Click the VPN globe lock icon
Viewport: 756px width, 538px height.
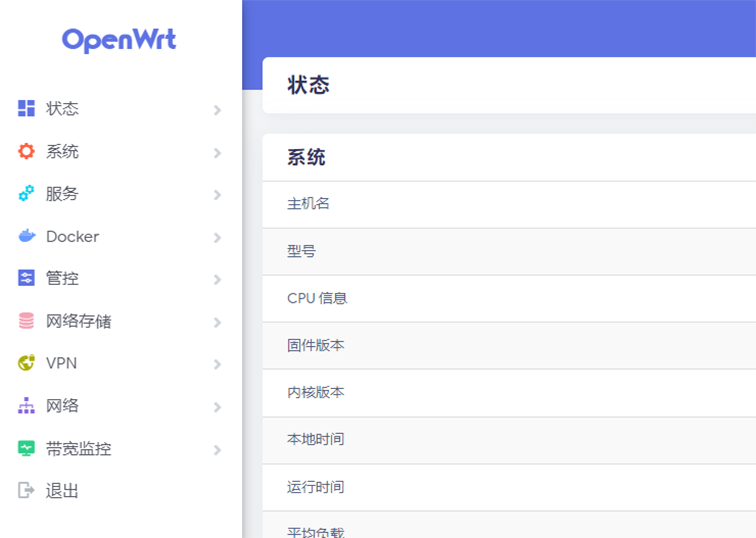coord(26,363)
